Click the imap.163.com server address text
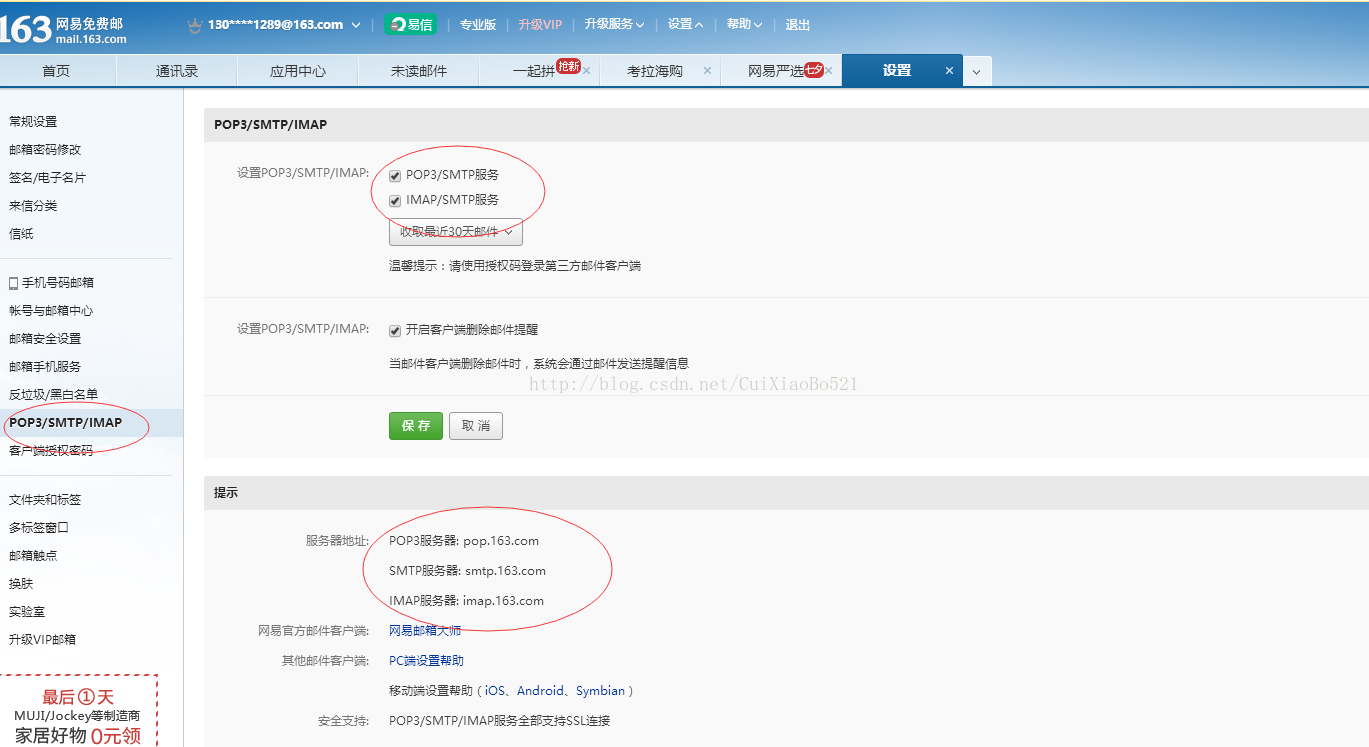The width and height of the screenshot is (1369, 747). pos(503,601)
